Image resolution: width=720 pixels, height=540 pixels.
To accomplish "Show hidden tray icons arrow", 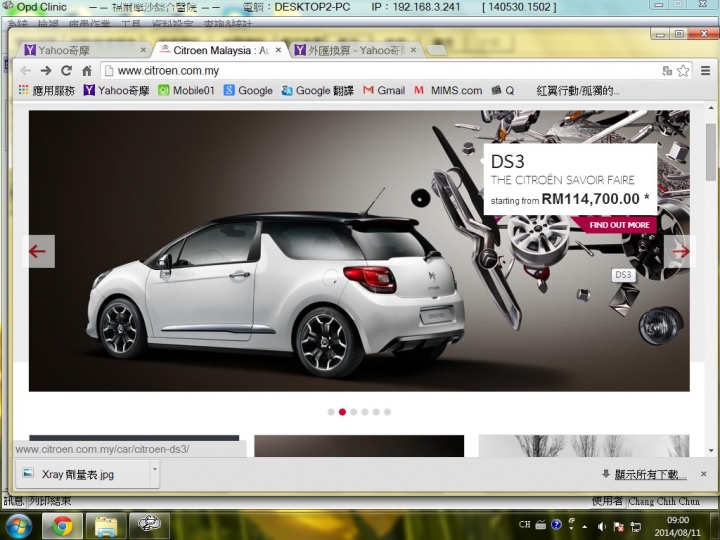I will (x=585, y=526).
